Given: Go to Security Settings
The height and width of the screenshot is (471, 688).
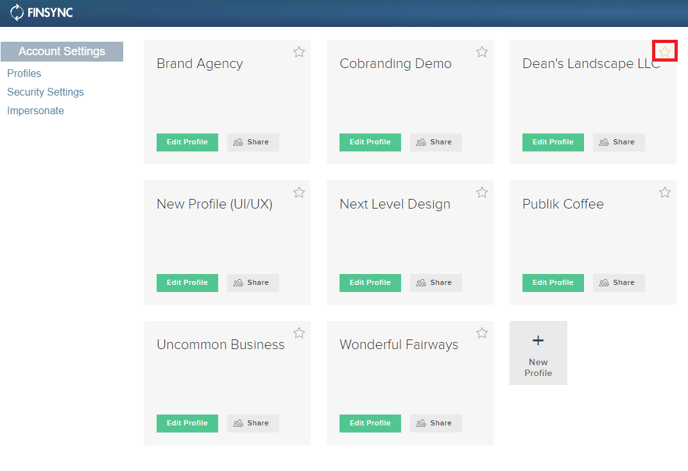Looking at the screenshot, I should click(x=45, y=92).
